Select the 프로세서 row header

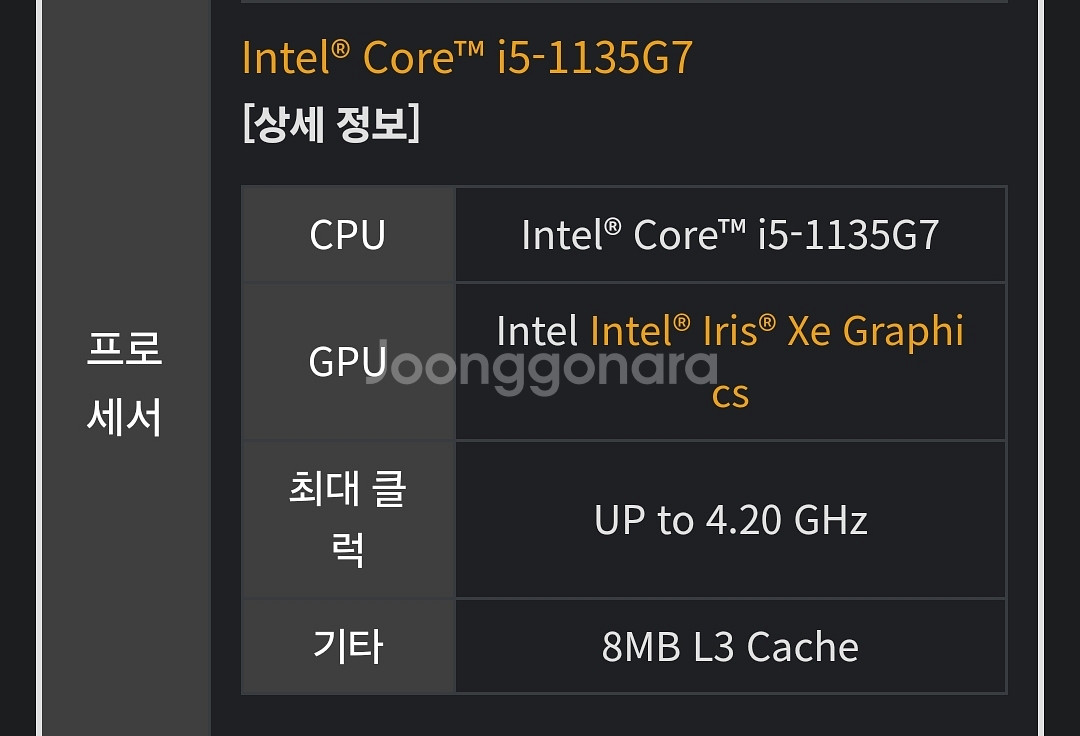pyautogui.click(x=125, y=383)
